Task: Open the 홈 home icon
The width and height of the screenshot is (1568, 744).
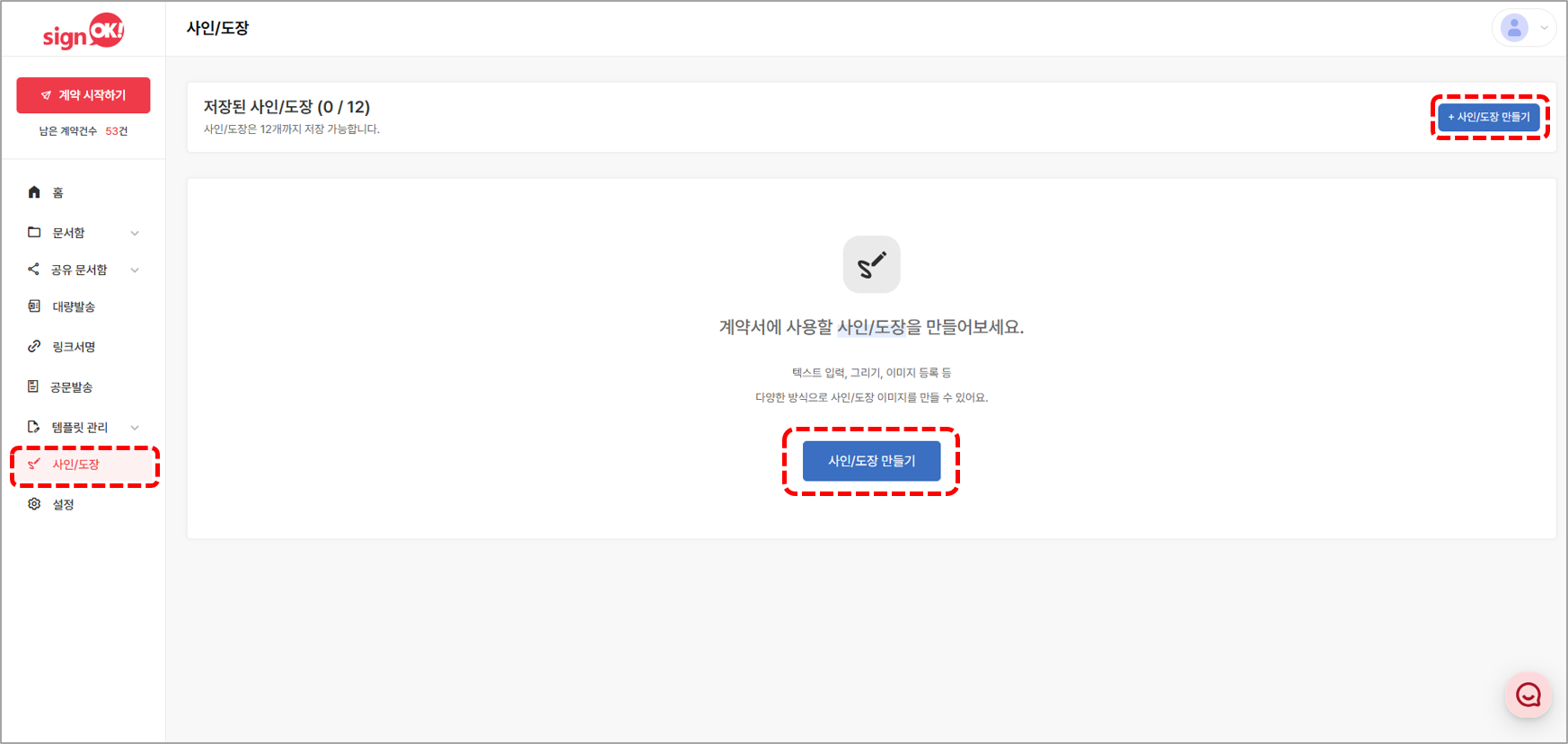Action: point(34,192)
